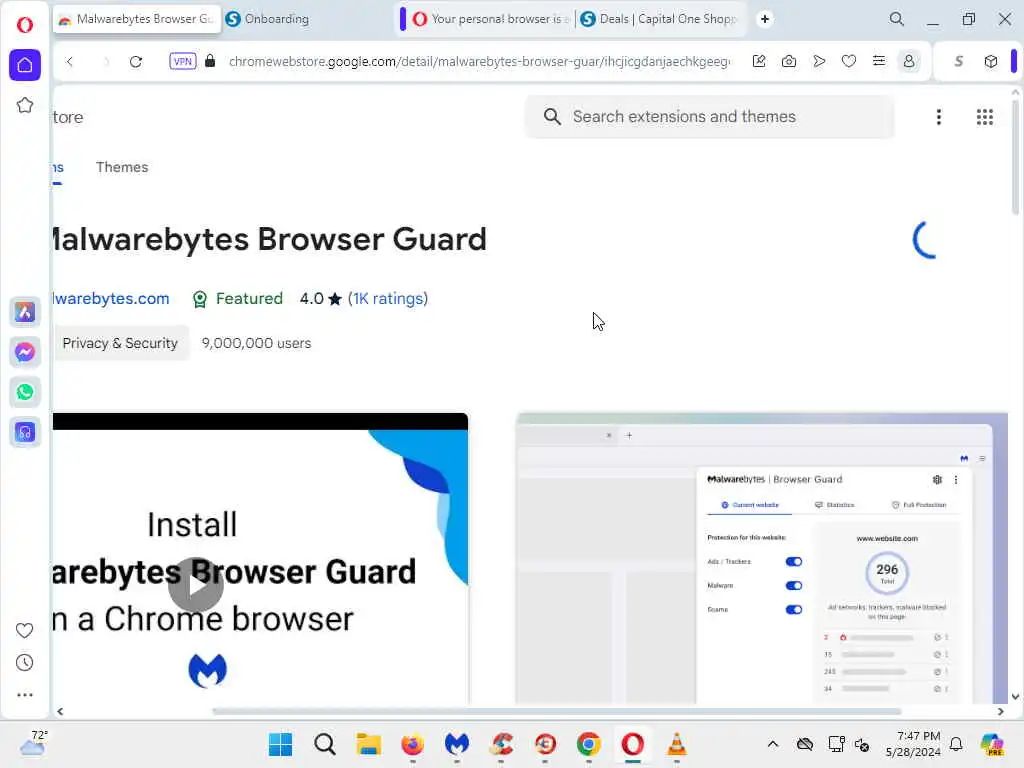
Task: Focus the Search extensions and themes field
Action: 709,116
